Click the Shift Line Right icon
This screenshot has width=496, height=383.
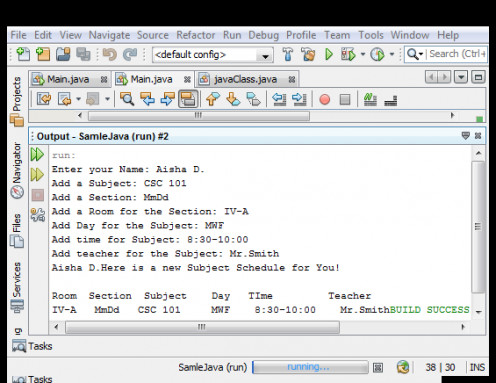299,99
